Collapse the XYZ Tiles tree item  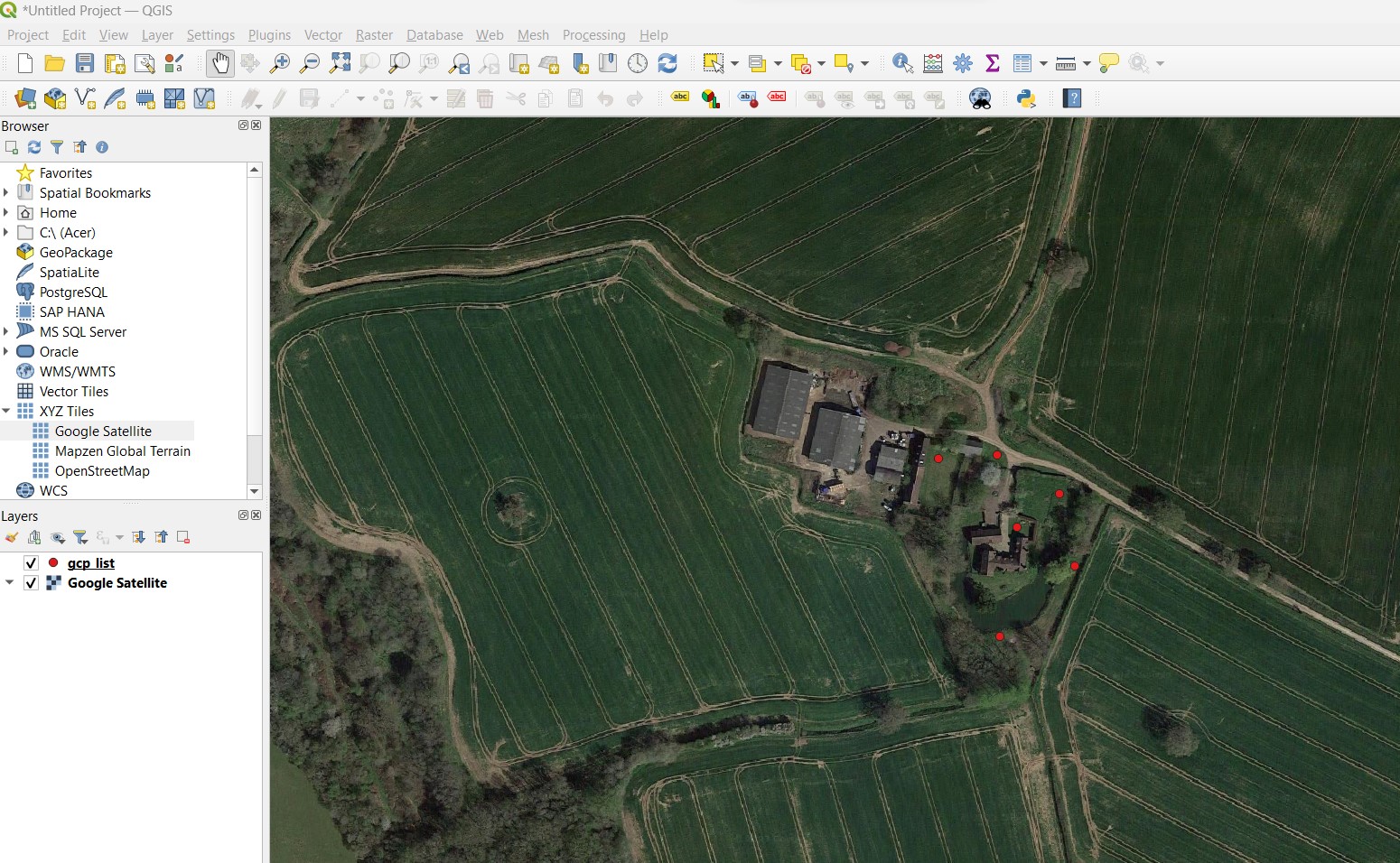point(7,411)
